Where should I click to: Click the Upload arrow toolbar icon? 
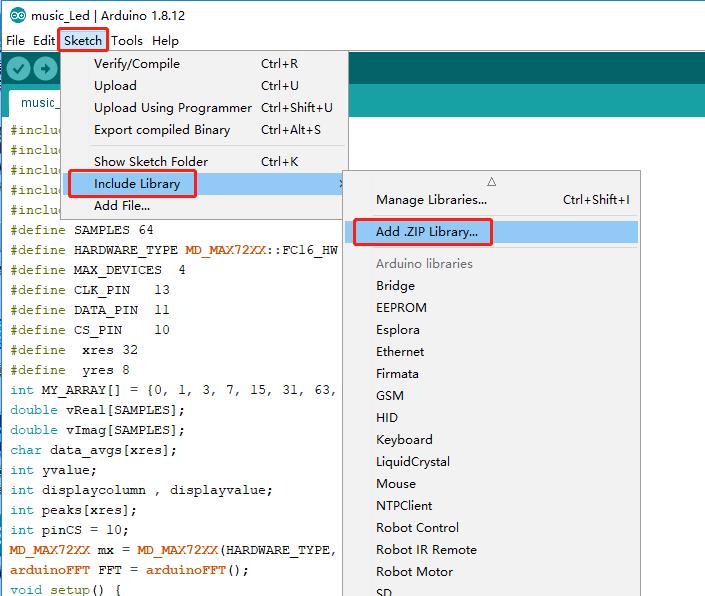coord(45,68)
